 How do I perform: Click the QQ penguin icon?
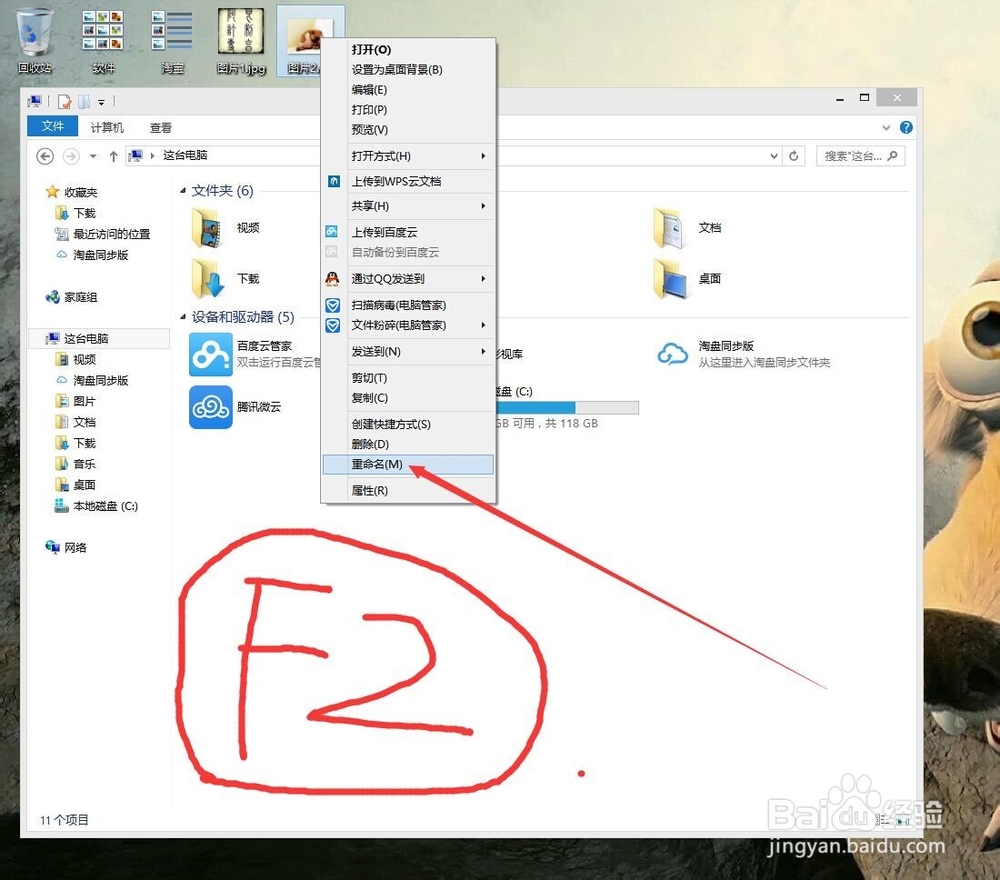pyautogui.click(x=332, y=279)
